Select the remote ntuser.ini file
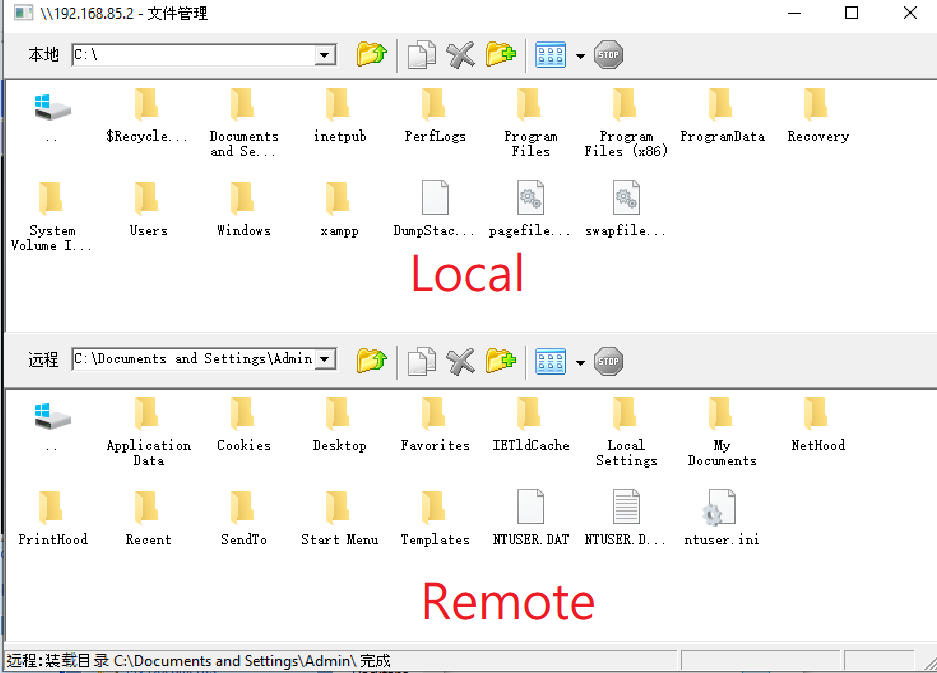937x673 pixels. tap(721, 515)
